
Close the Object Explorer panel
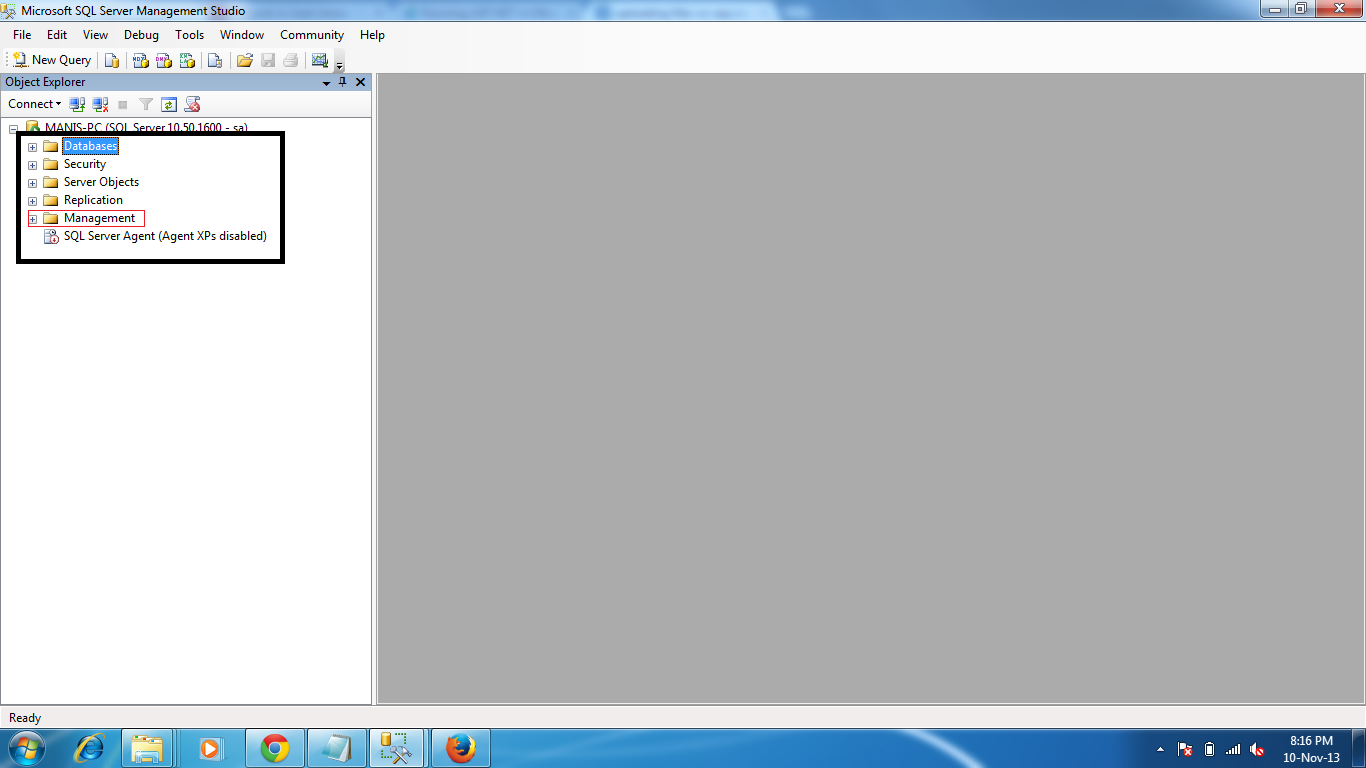(x=361, y=82)
